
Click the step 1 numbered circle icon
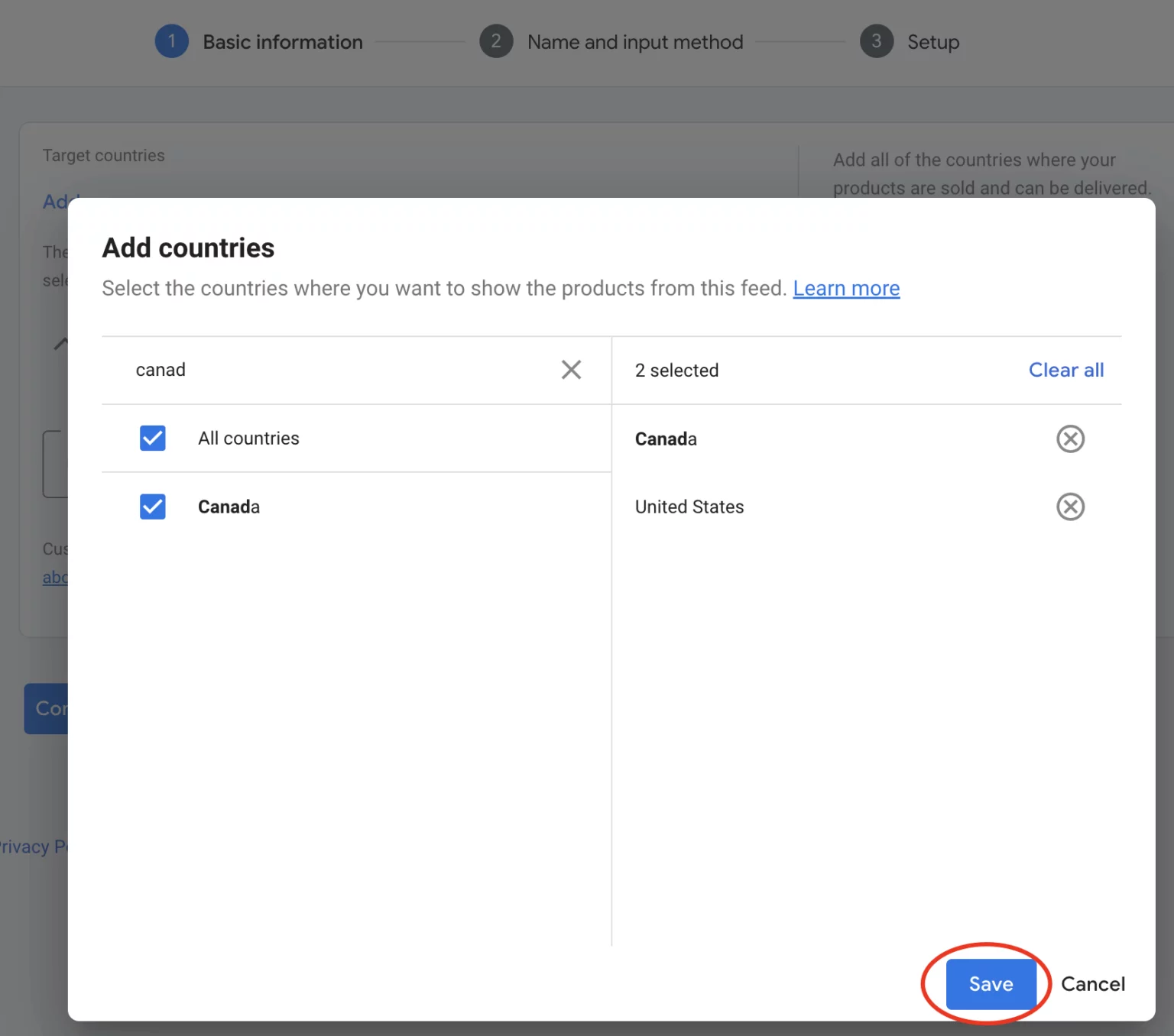pos(171,41)
